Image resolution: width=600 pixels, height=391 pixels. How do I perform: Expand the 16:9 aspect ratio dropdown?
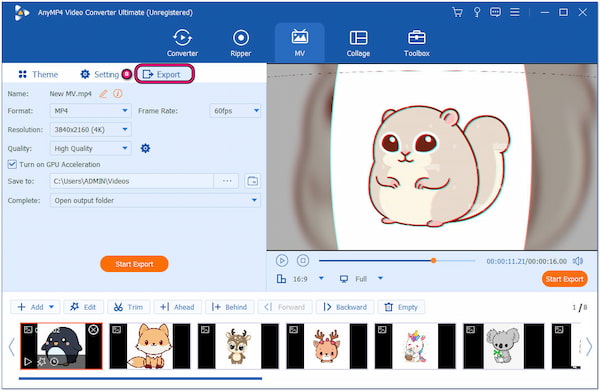click(321, 279)
